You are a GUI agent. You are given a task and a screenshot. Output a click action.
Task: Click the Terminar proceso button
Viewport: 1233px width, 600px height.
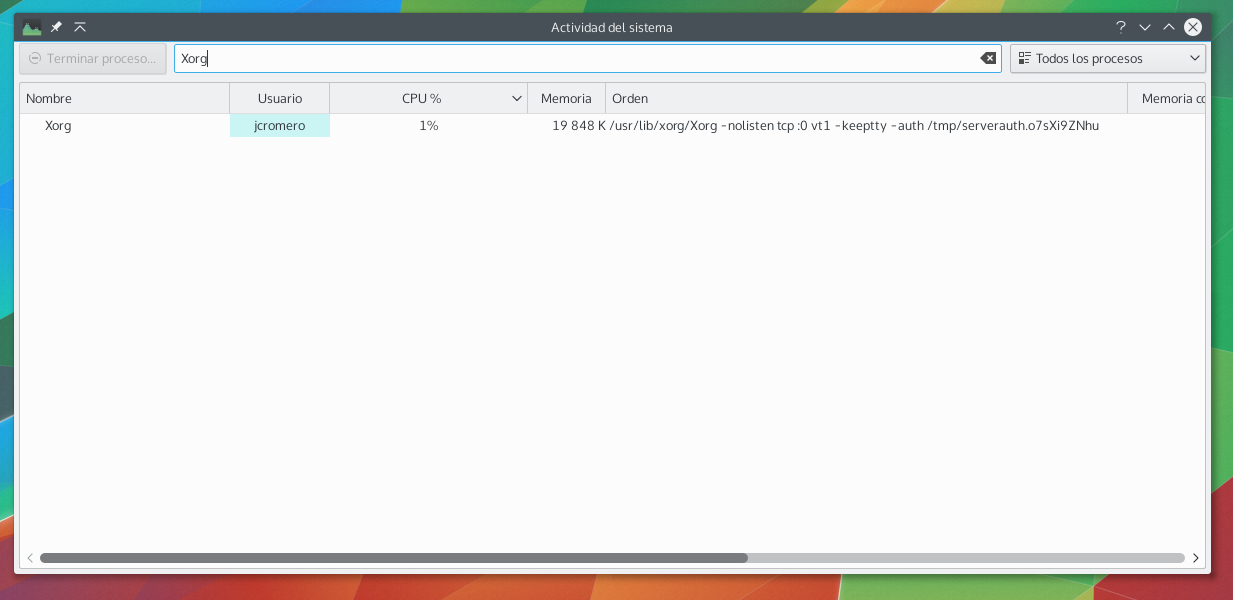[x=92, y=58]
